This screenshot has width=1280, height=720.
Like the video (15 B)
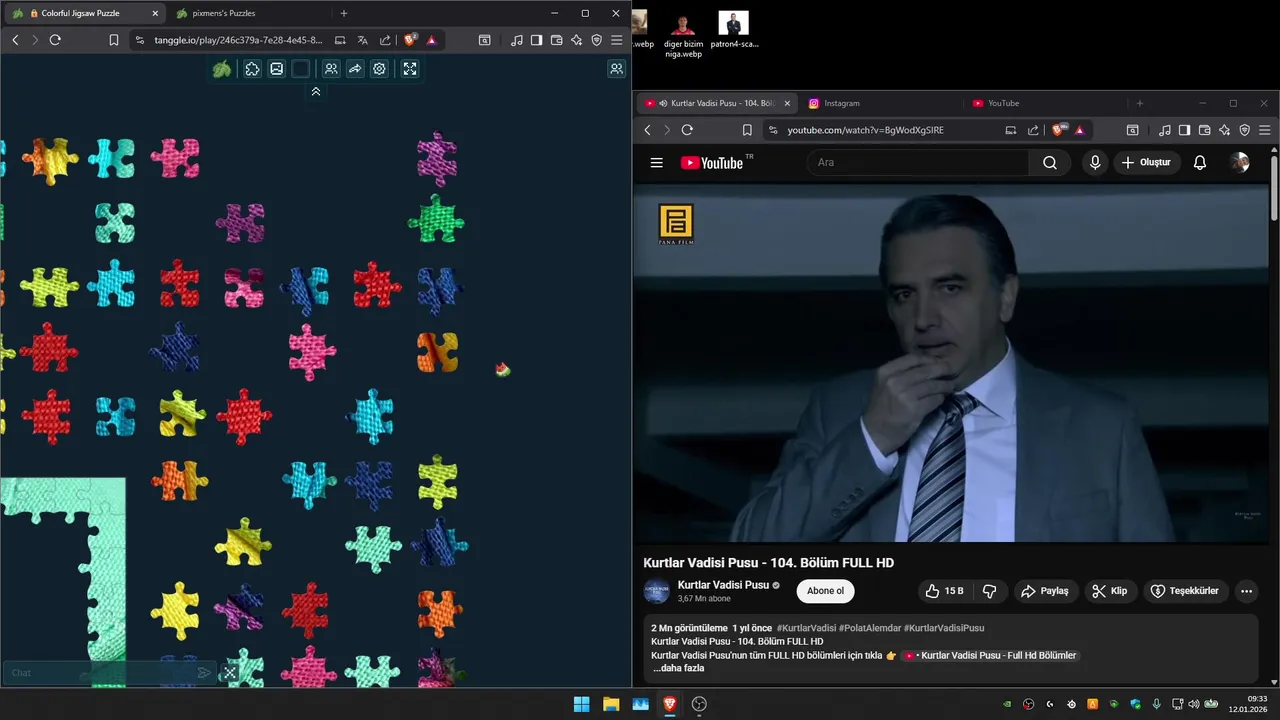click(943, 591)
